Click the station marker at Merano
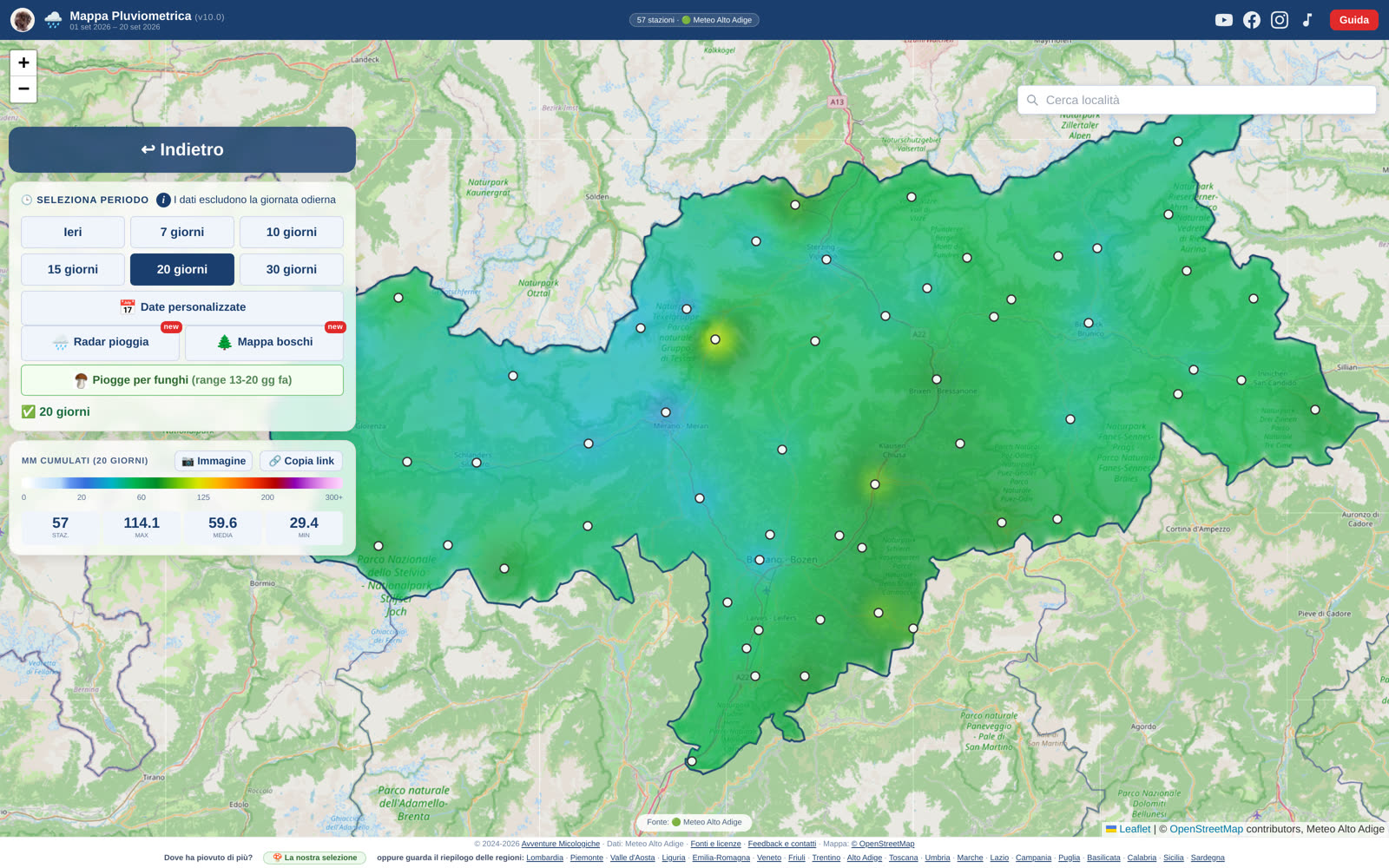The width and height of the screenshot is (1389, 868). point(666,412)
